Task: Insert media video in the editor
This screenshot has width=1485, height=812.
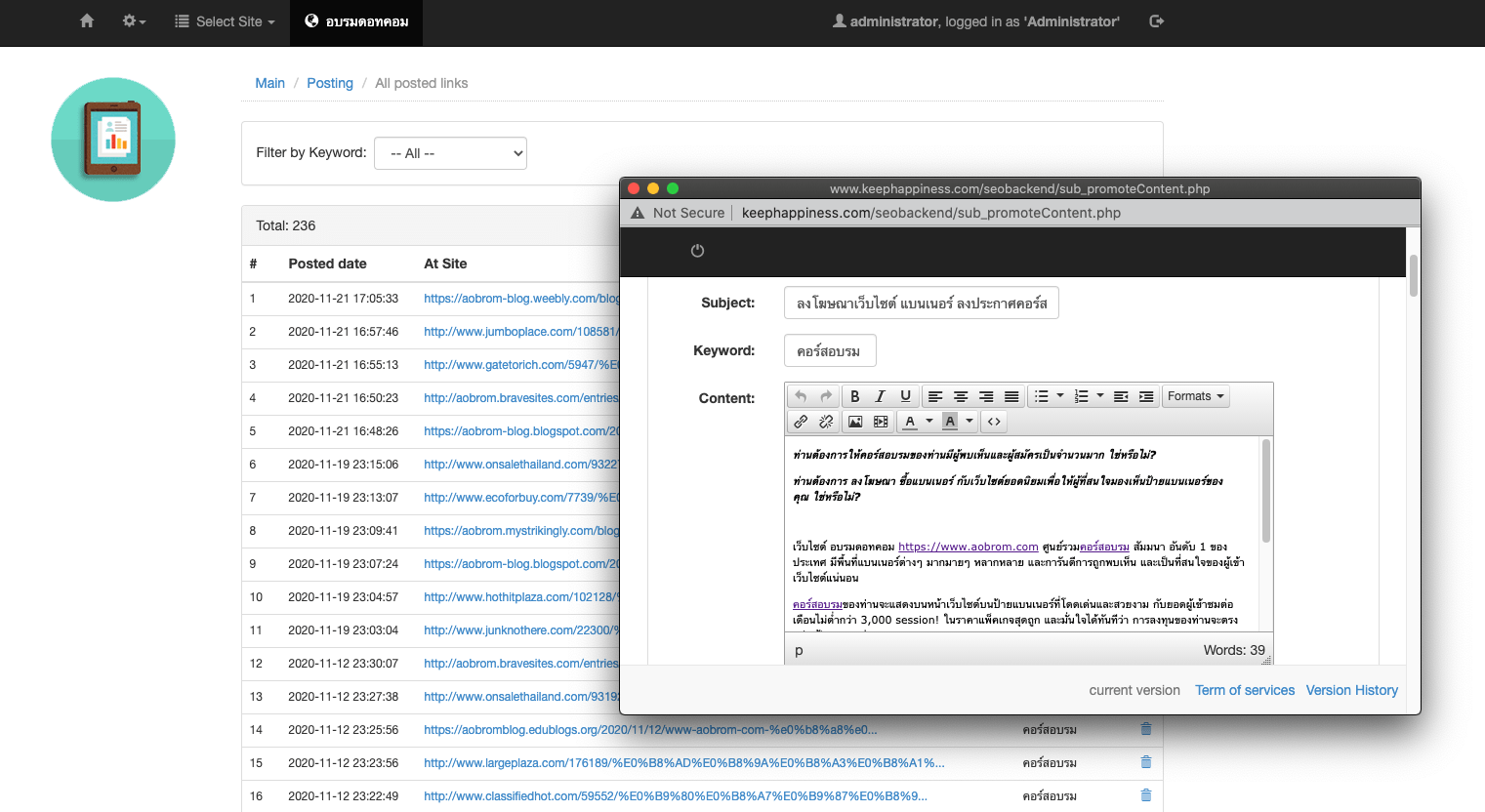Action: click(881, 422)
